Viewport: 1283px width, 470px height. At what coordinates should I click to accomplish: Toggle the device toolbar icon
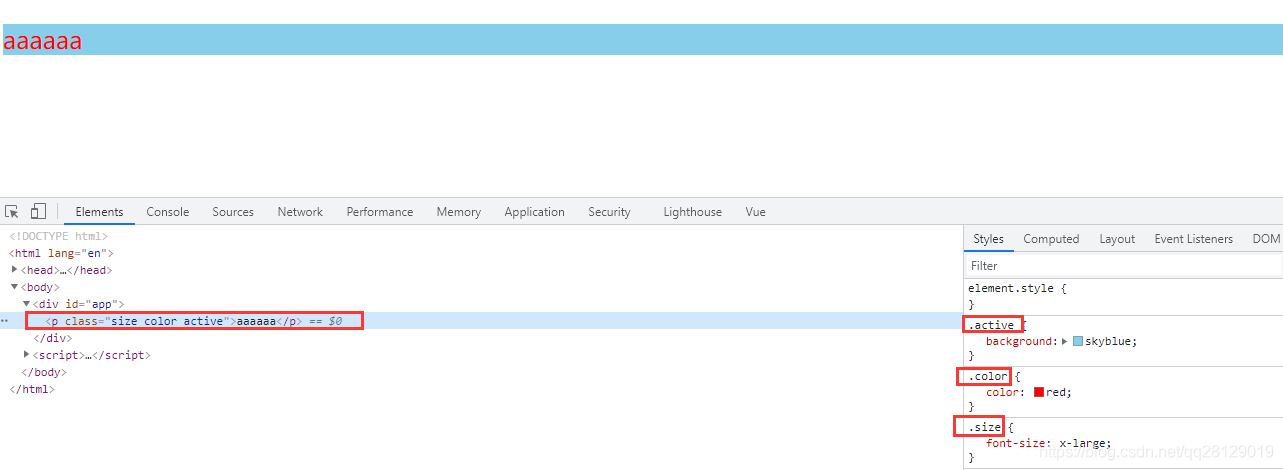tap(38, 211)
